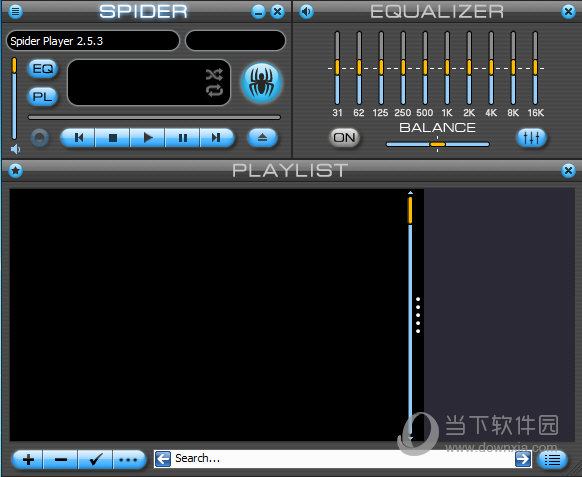Open the Spider main menu icon
This screenshot has width=582, height=477.
pyautogui.click(x=15, y=12)
